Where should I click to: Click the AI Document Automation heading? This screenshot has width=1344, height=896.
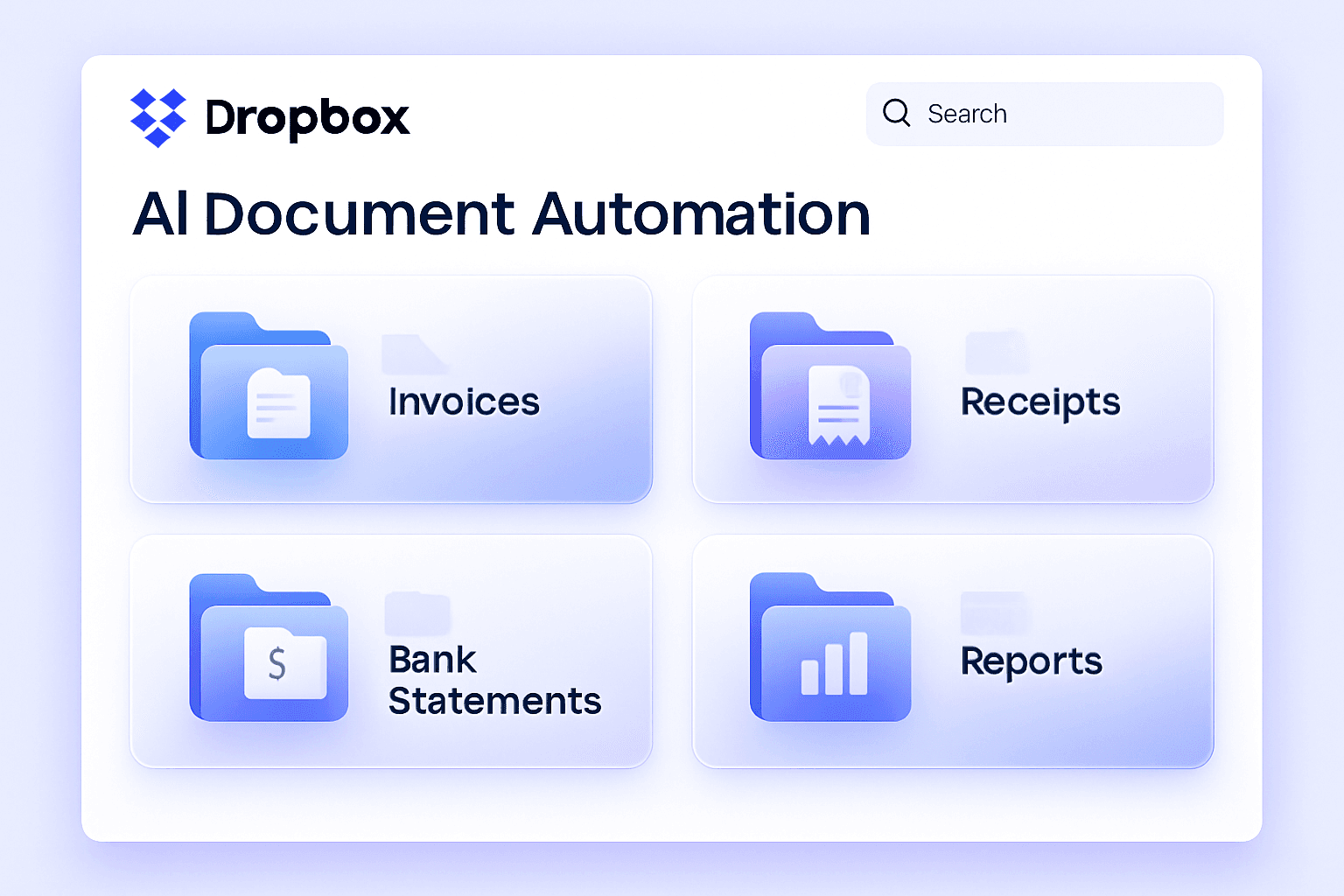click(501, 214)
